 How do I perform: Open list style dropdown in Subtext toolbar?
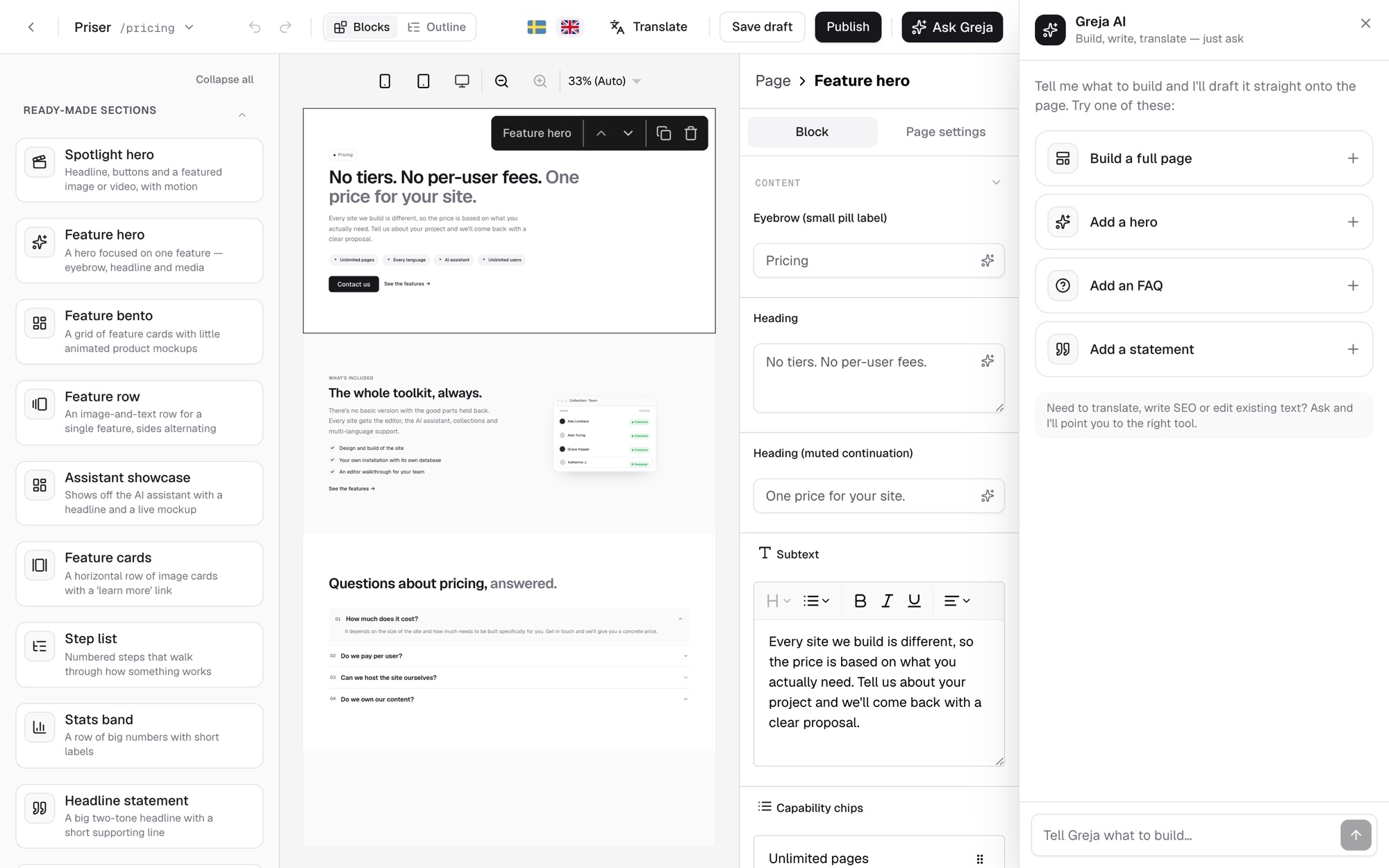click(x=816, y=601)
